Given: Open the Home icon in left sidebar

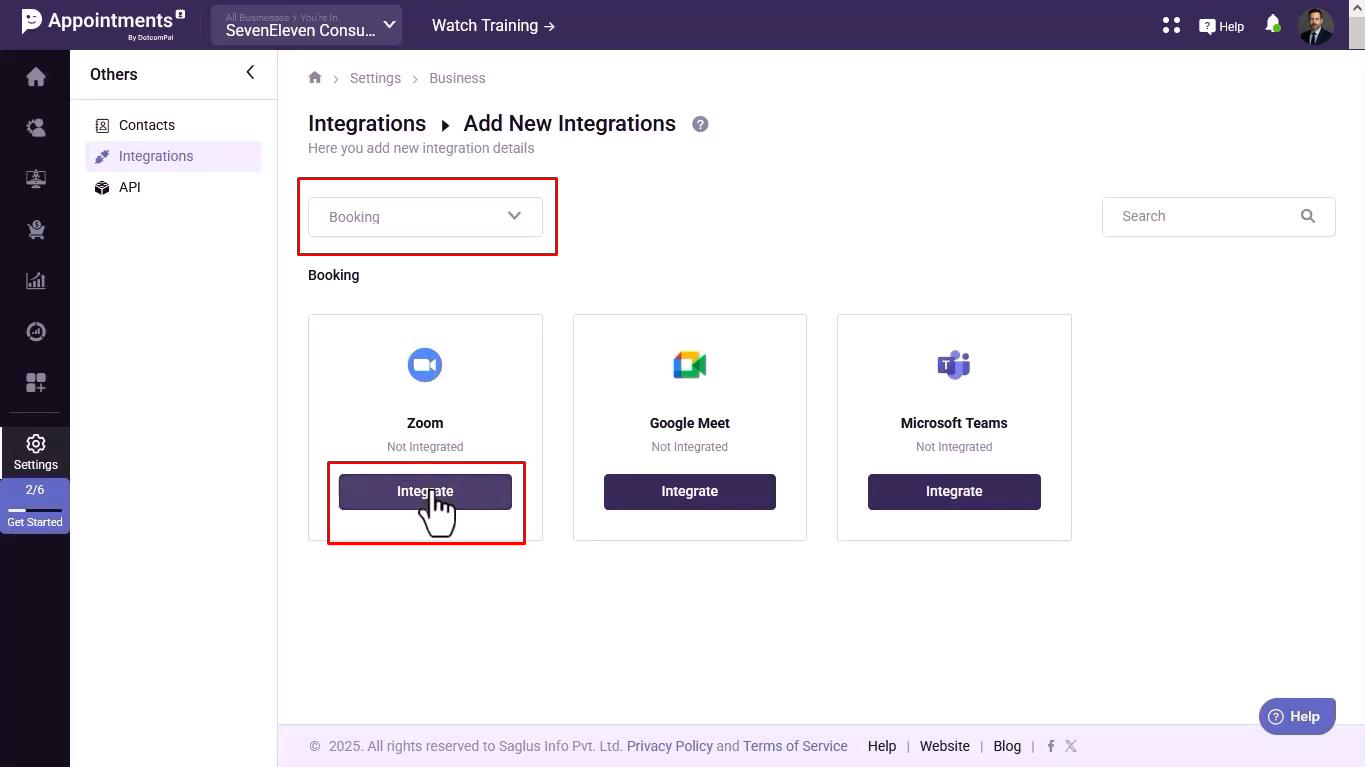Looking at the screenshot, I should 36,77.
